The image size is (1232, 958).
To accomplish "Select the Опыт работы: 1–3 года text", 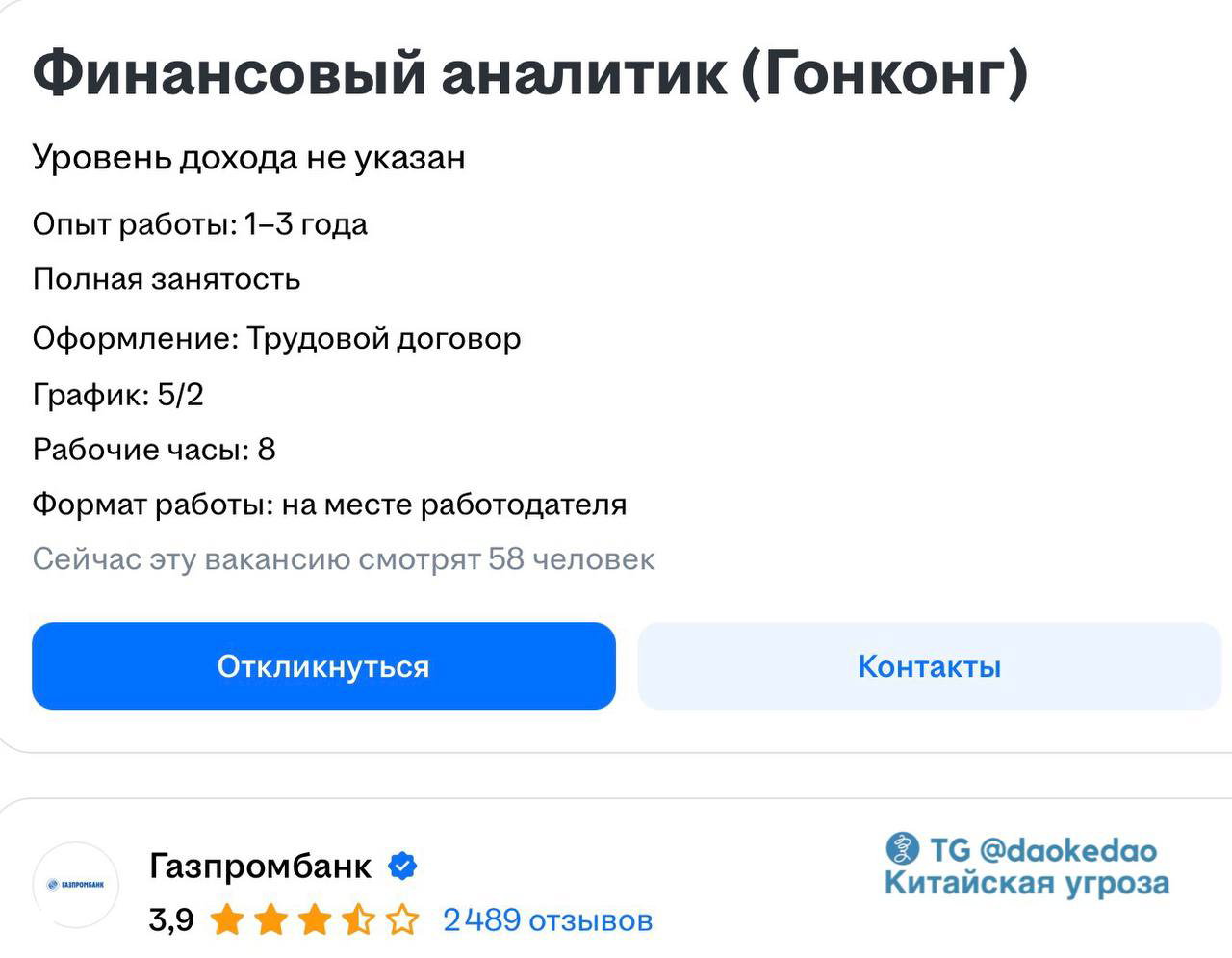I will [199, 223].
